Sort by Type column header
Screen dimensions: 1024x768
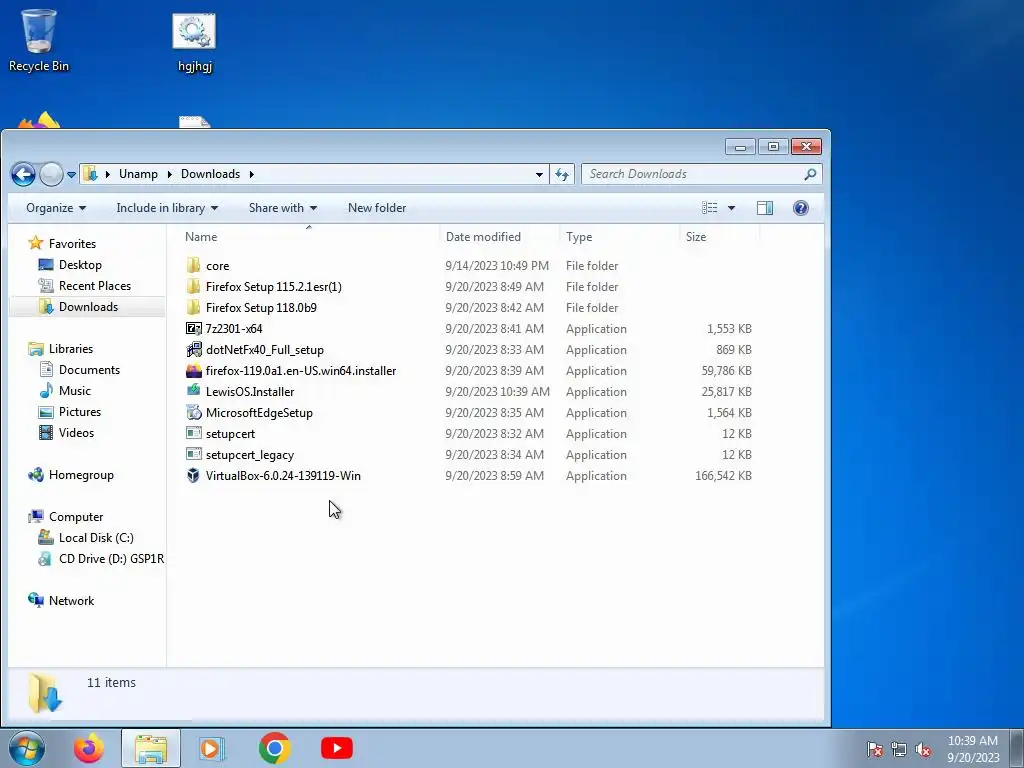pyautogui.click(x=579, y=237)
